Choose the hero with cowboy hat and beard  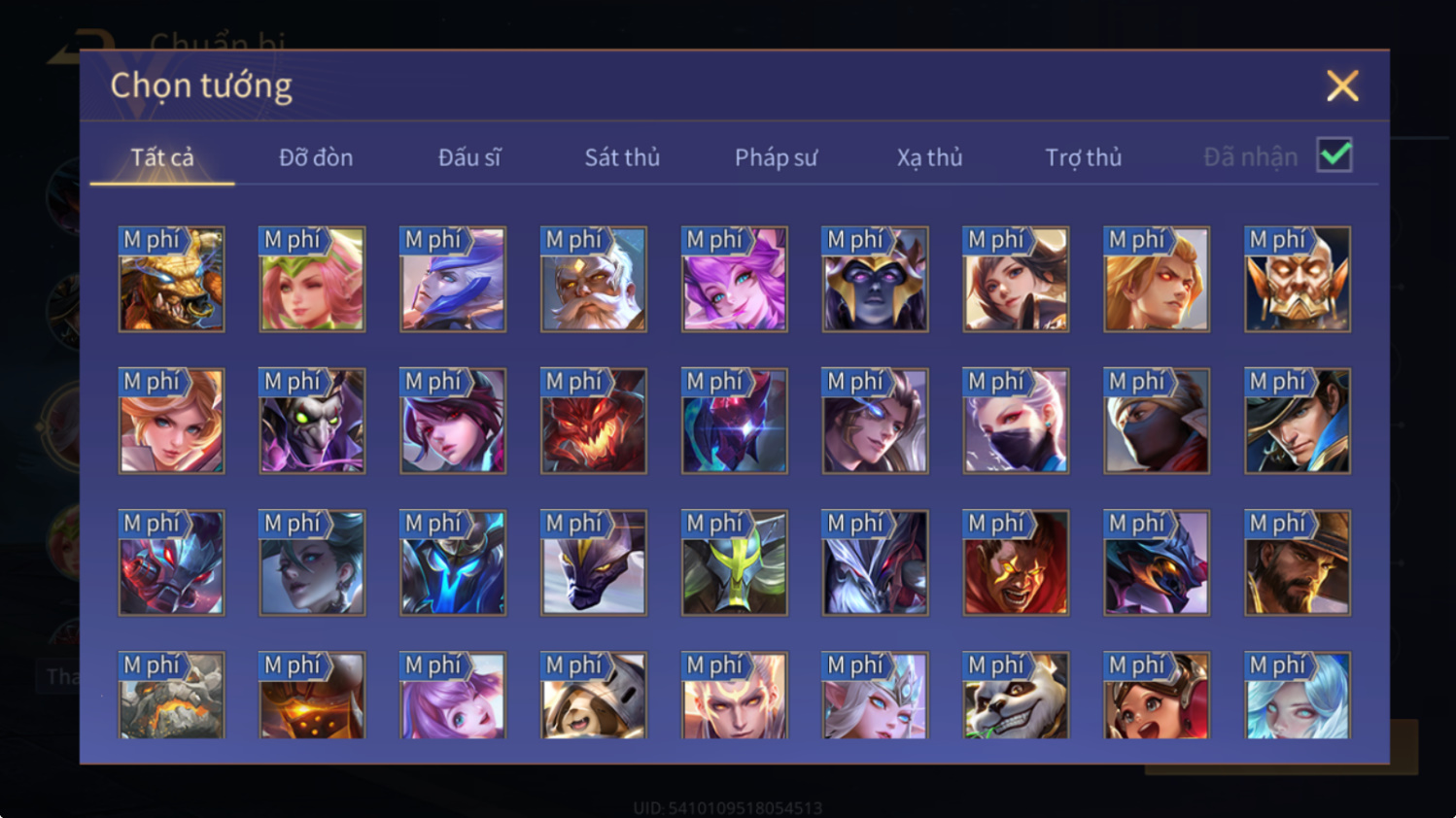click(x=1298, y=562)
